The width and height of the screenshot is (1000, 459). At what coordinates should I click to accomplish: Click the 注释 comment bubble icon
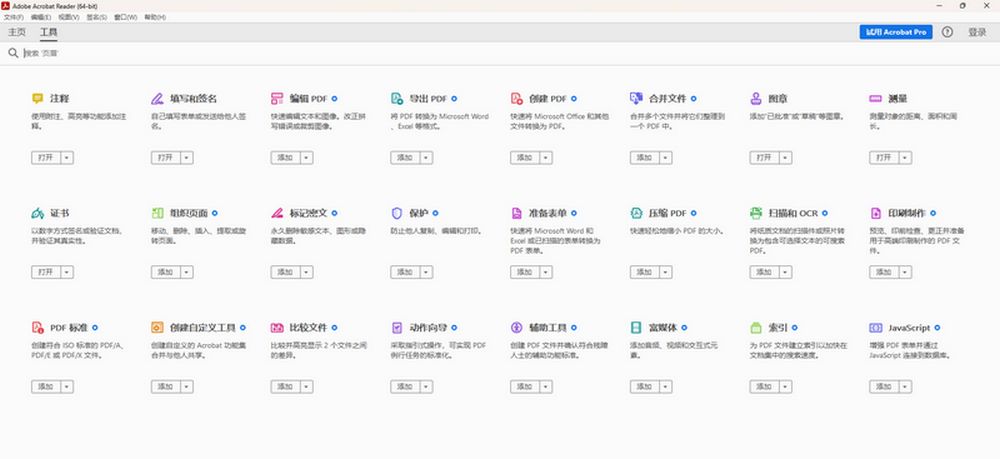point(38,99)
